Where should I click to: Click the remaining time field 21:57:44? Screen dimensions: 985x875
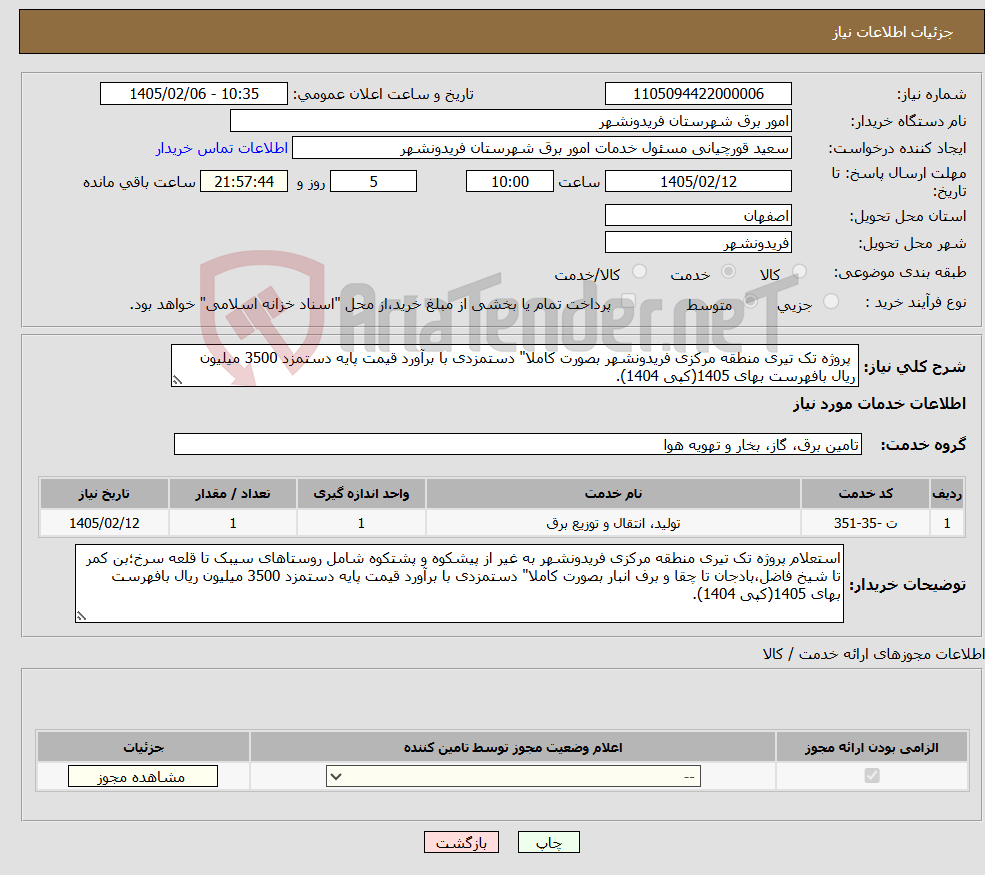click(x=244, y=182)
